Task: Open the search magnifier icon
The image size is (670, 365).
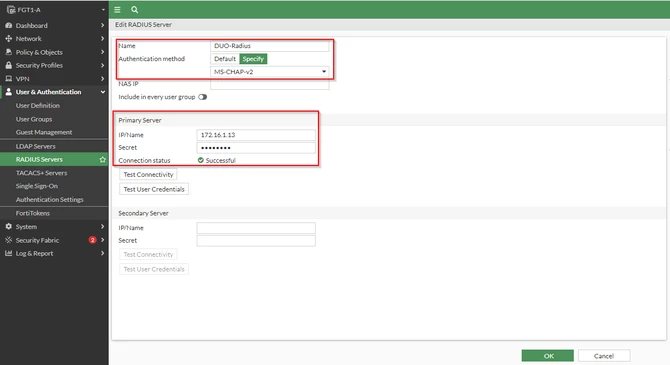Action: point(135,9)
